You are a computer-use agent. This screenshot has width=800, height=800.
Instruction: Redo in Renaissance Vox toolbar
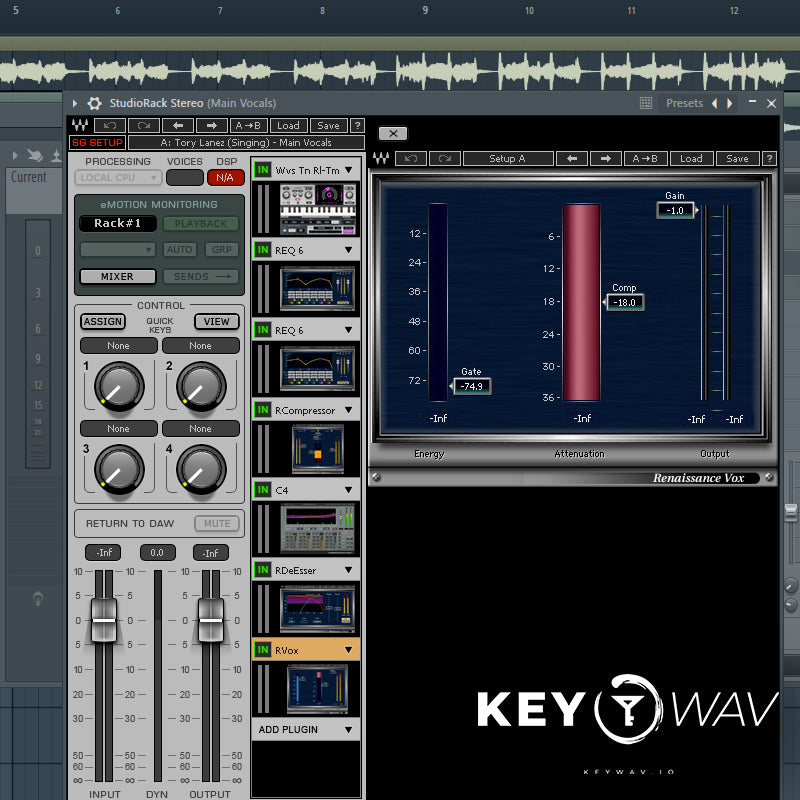(x=445, y=158)
